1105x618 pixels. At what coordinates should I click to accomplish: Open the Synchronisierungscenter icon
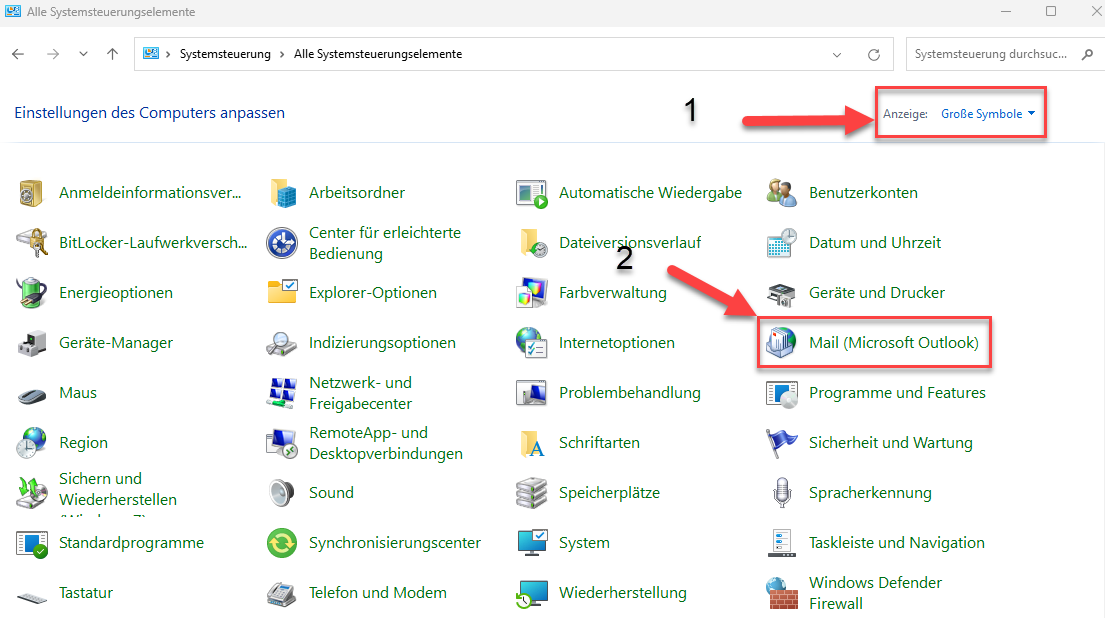point(282,543)
